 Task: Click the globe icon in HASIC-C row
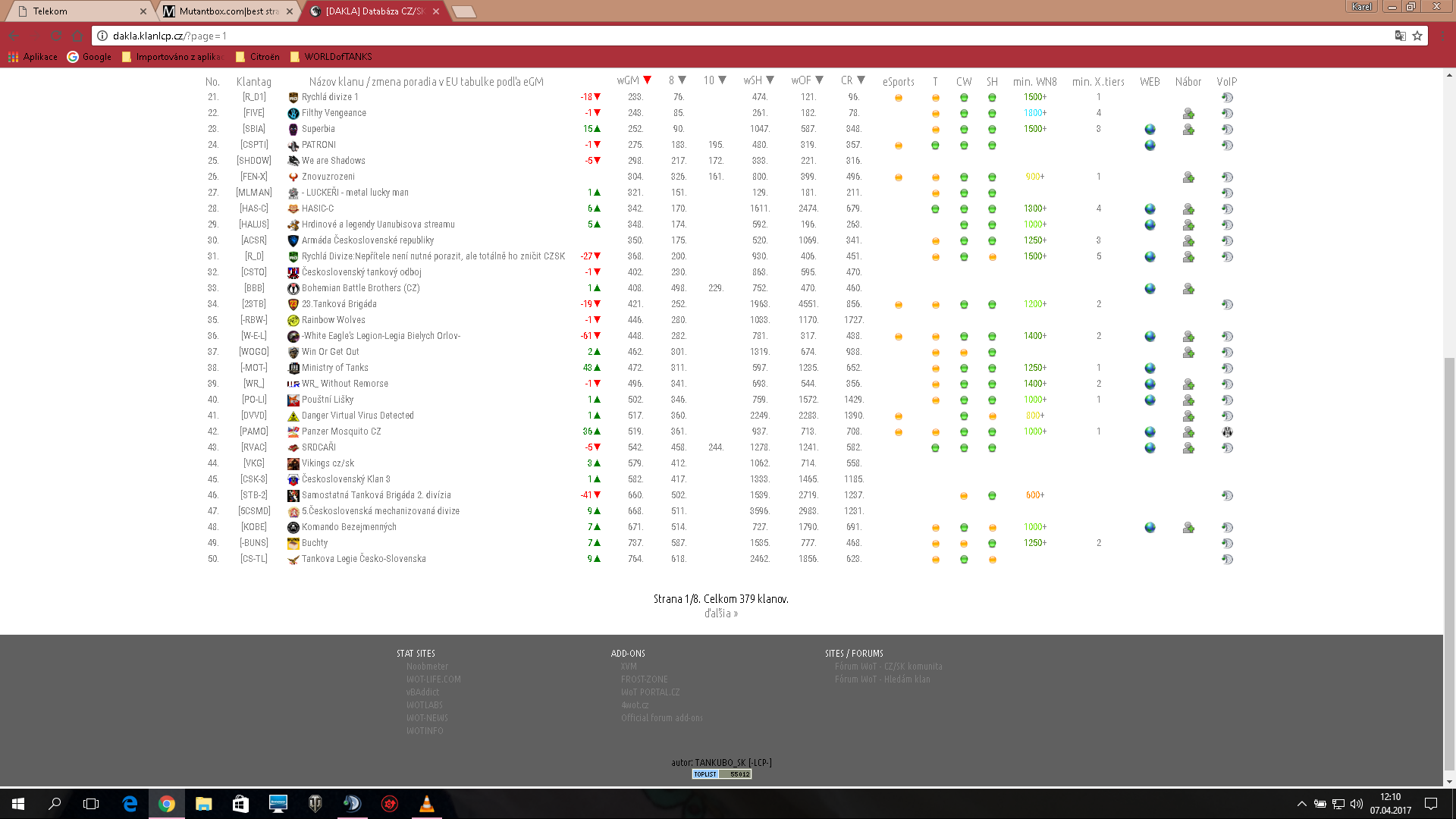click(x=1150, y=209)
